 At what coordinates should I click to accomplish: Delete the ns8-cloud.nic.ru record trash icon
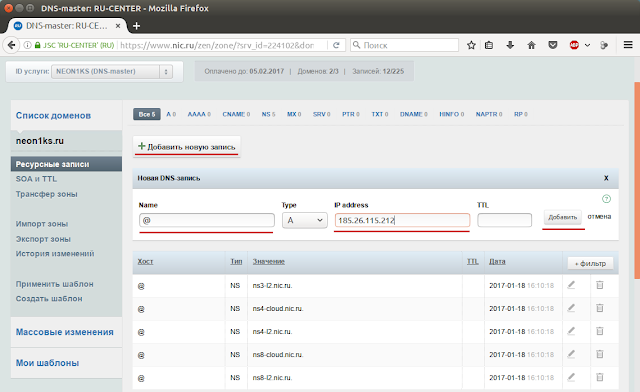click(600, 354)
